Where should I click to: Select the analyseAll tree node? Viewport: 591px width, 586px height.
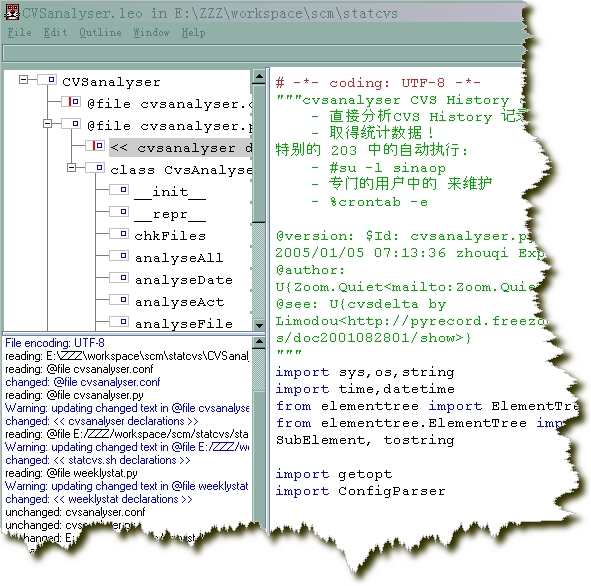[x=179, y=258]
